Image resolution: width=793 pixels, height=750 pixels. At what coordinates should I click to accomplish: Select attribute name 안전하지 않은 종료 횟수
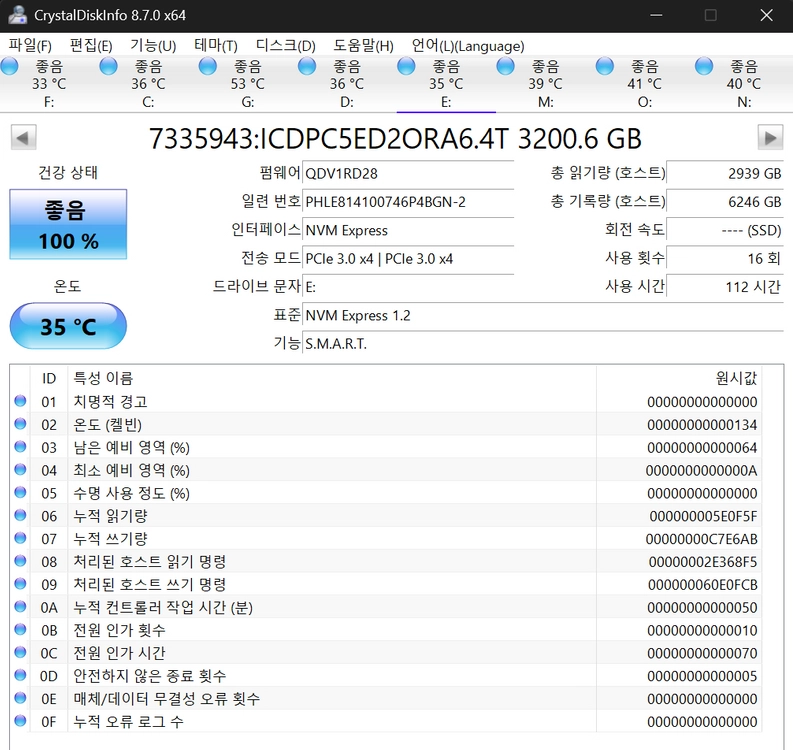coord(149,676)
